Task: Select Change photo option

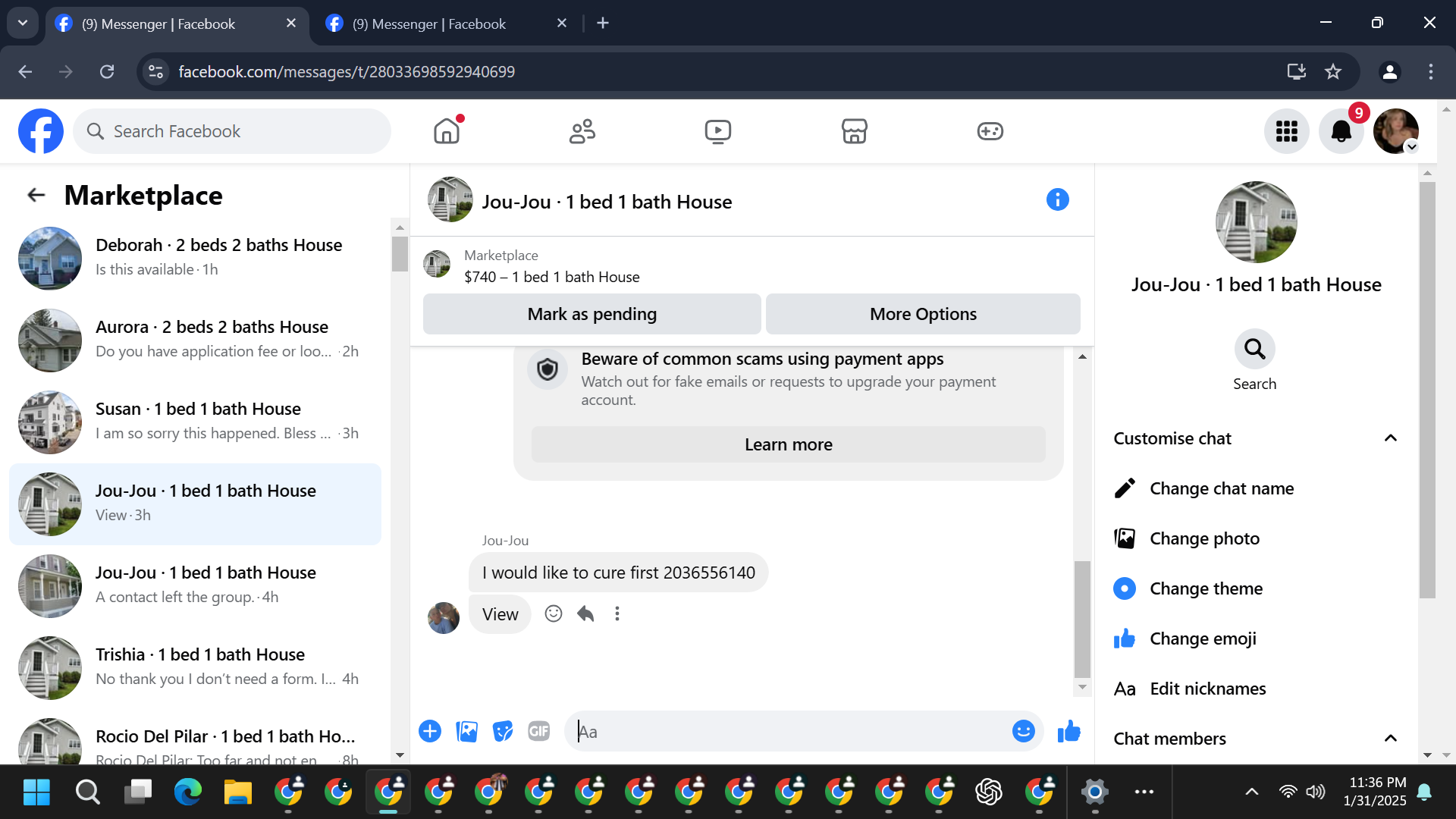Action: click(x=1255, y=538)
